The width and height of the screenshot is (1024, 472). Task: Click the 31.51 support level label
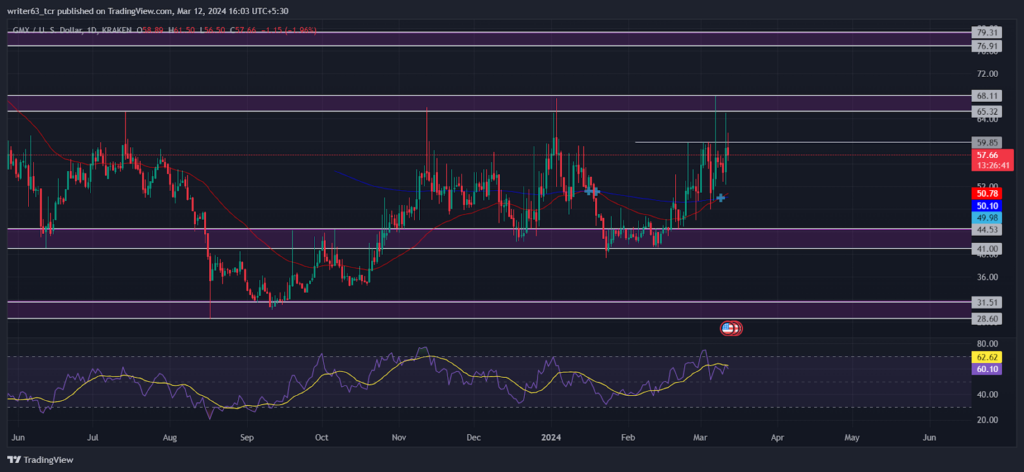[x=986, y=302]
